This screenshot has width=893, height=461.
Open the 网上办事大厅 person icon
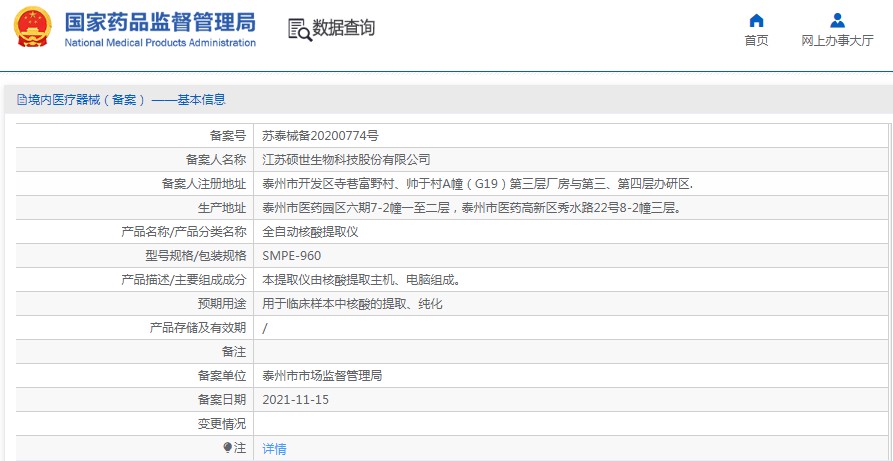click(x=837, y=21)
